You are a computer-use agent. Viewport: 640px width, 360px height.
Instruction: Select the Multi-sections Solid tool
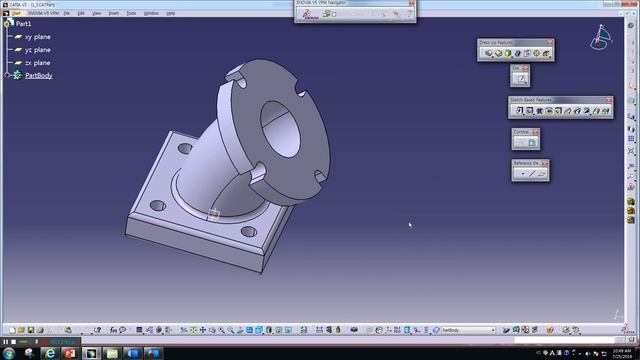point(596,111)
